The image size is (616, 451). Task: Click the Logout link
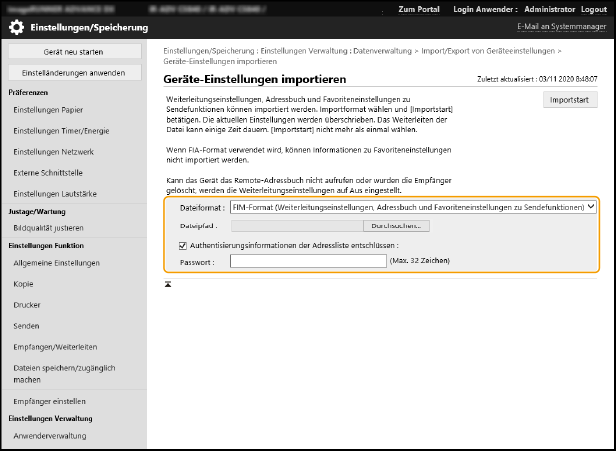[x=592, y=8]
